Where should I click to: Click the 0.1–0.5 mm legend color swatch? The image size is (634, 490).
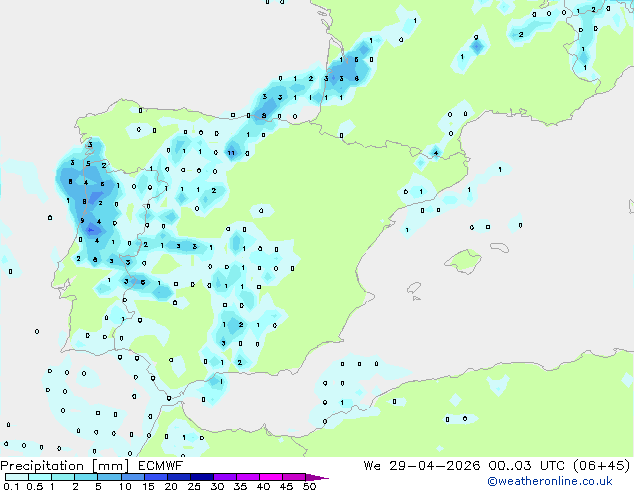click(x=17, y=477)
